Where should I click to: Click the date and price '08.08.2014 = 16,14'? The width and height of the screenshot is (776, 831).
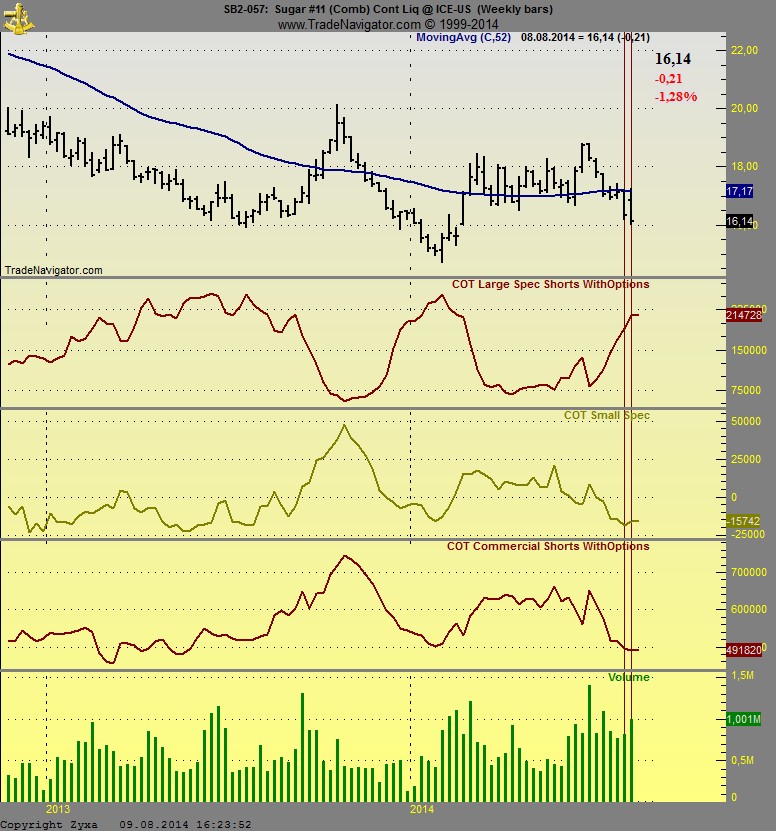tap(567, 37)
